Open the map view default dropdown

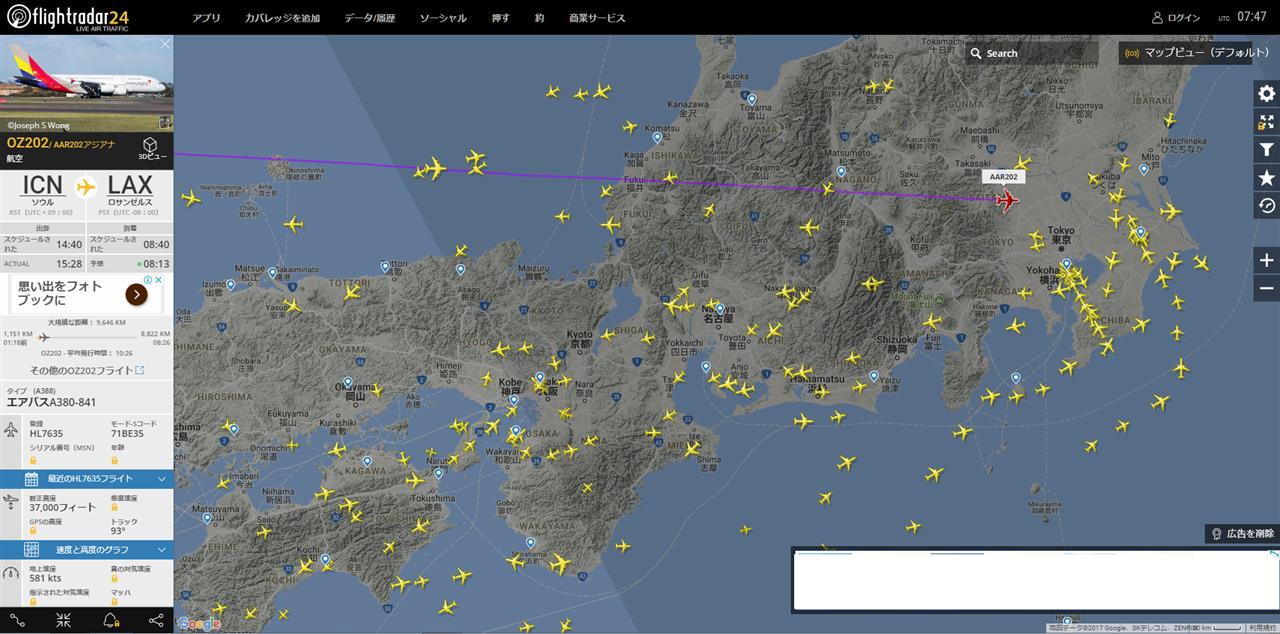point(1197,53)
